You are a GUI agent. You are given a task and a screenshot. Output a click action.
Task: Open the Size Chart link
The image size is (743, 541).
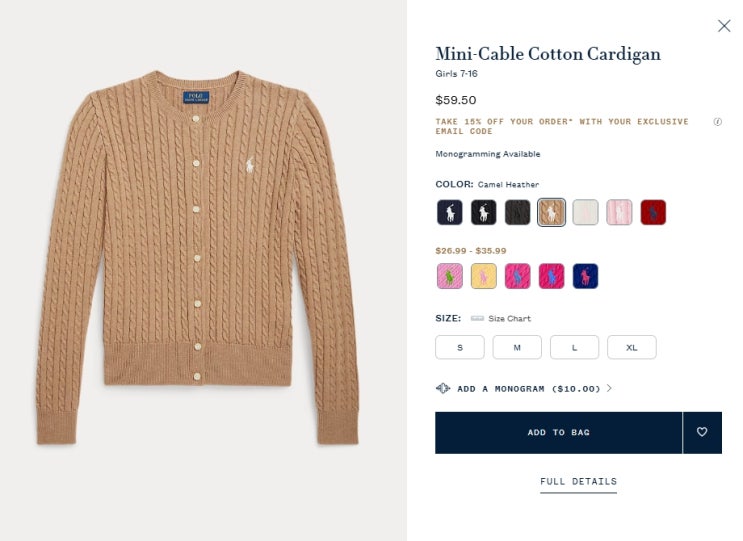510,318
